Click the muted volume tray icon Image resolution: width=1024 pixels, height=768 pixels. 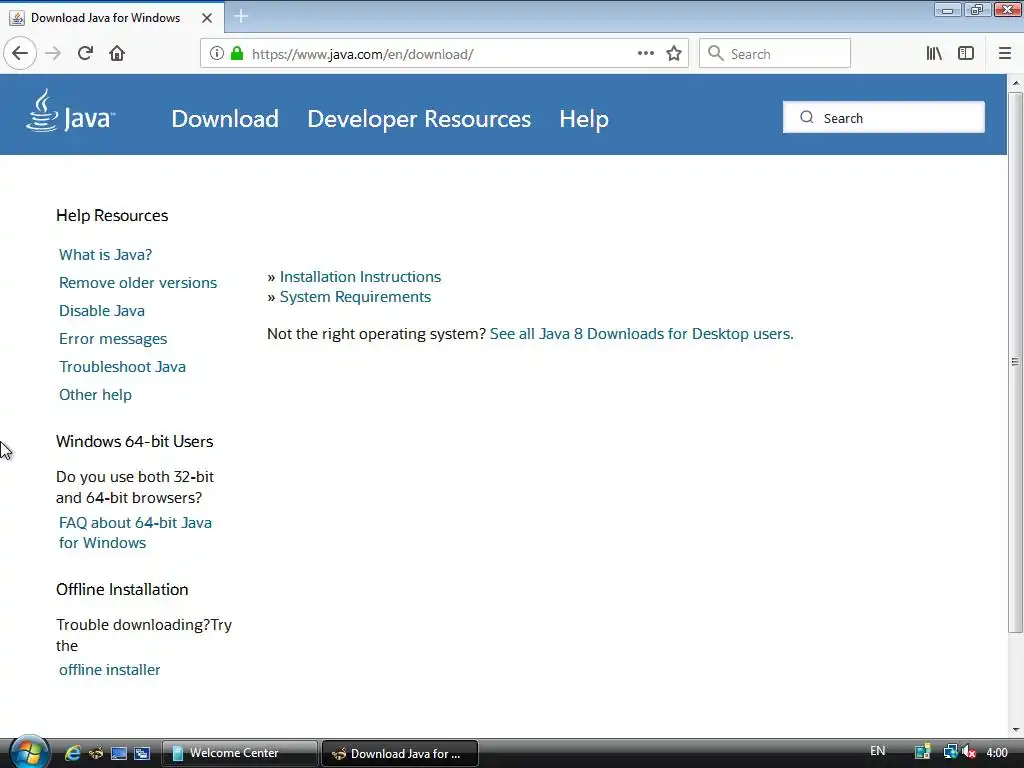click(969, 752)
